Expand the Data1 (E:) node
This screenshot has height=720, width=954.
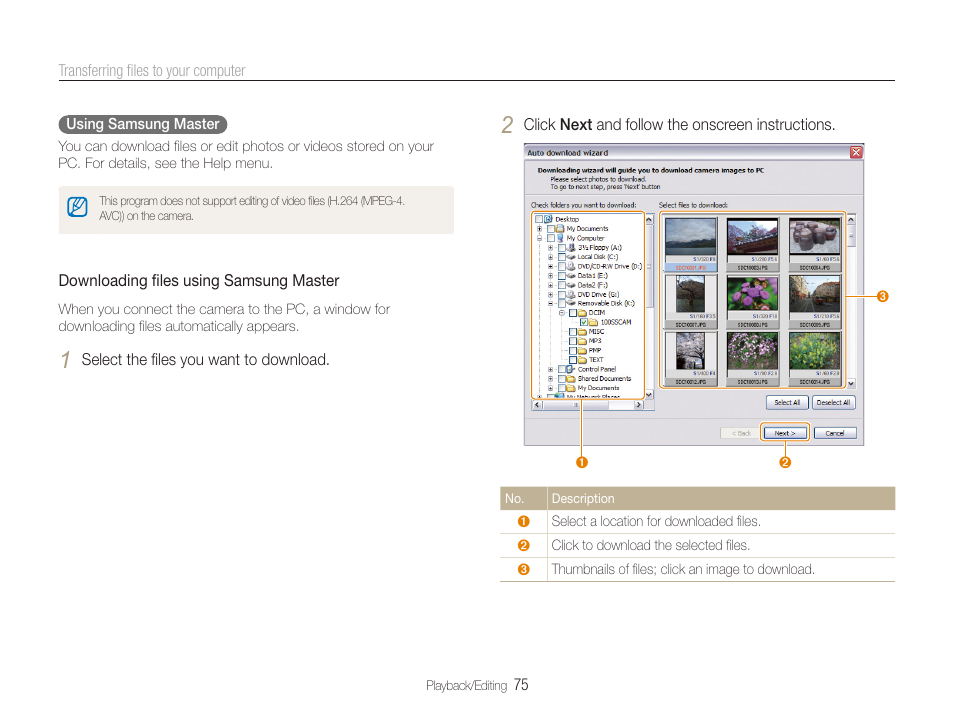click(x=551, y=276)
